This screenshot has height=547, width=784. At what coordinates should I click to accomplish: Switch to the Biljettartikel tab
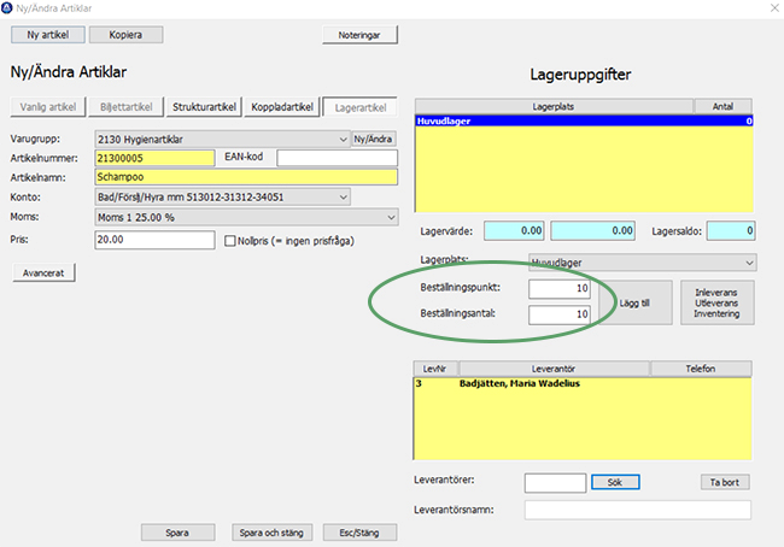(x=126, y=107)
